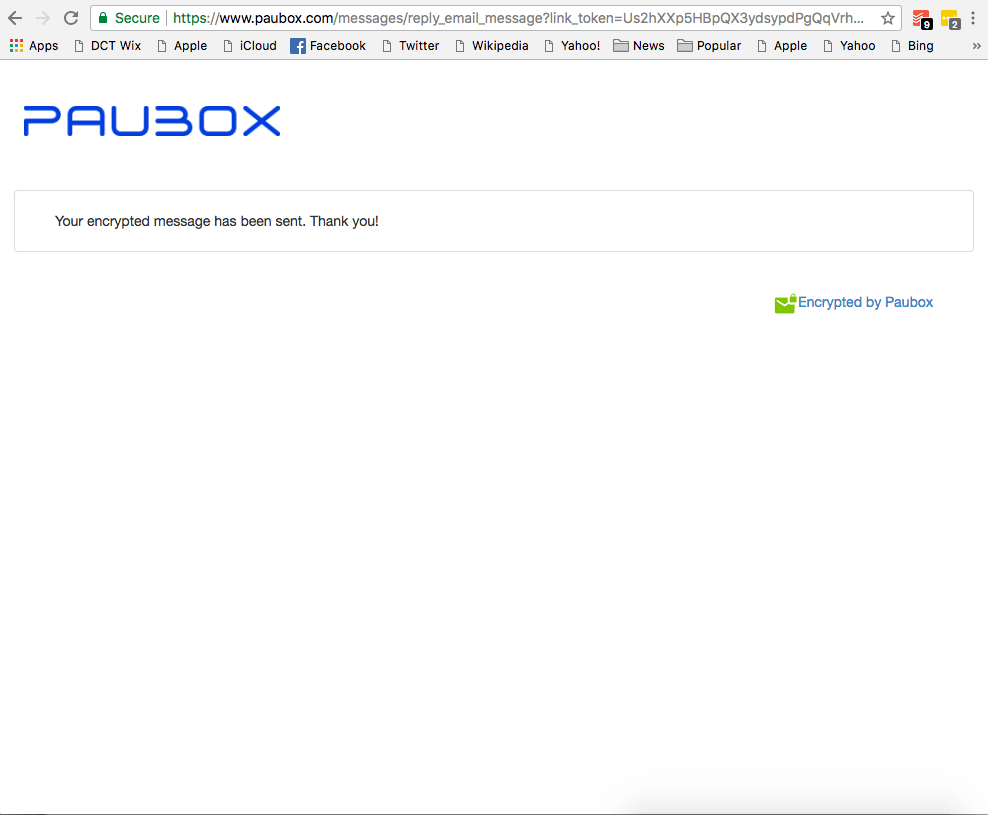Open the Twitter bookmark
Screen dimensions: 988x815
410,46
